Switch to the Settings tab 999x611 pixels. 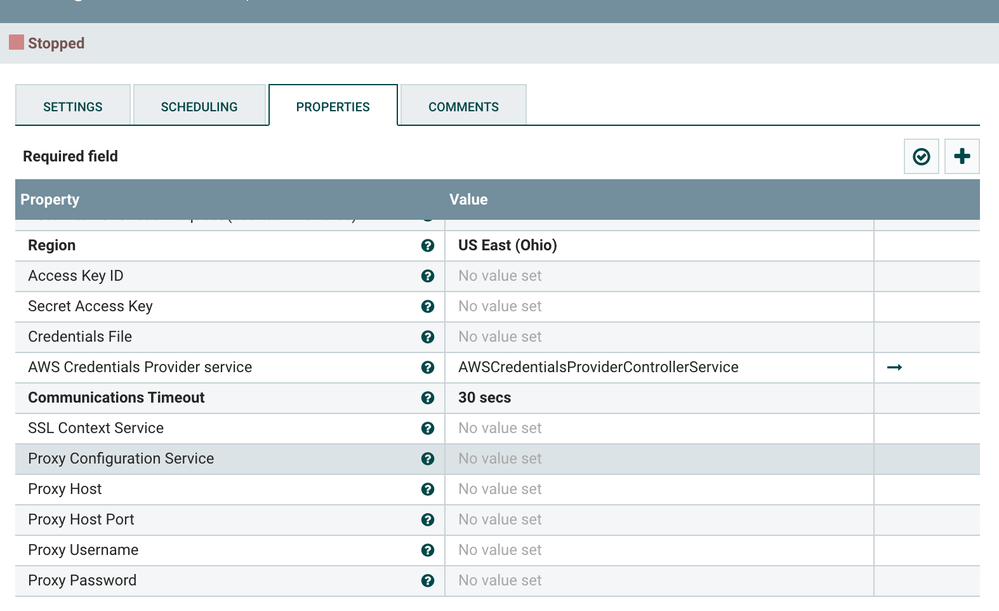click(x=73, y=106)
